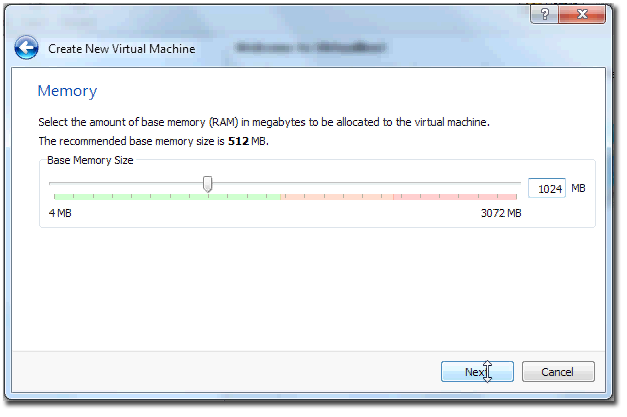This screenshot has height=417, width=627.
Task: Select the 3072 MB maximum label
Action: pyautogui.click(x=501, y=213)
